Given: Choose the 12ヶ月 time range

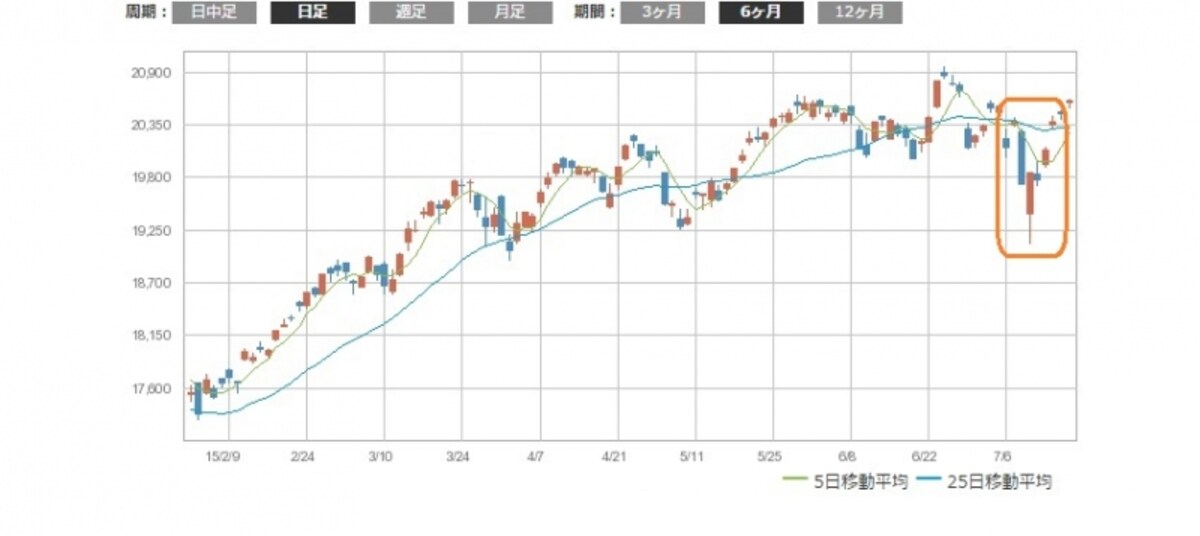Looking at the screenshot, I should click(860, 13).
